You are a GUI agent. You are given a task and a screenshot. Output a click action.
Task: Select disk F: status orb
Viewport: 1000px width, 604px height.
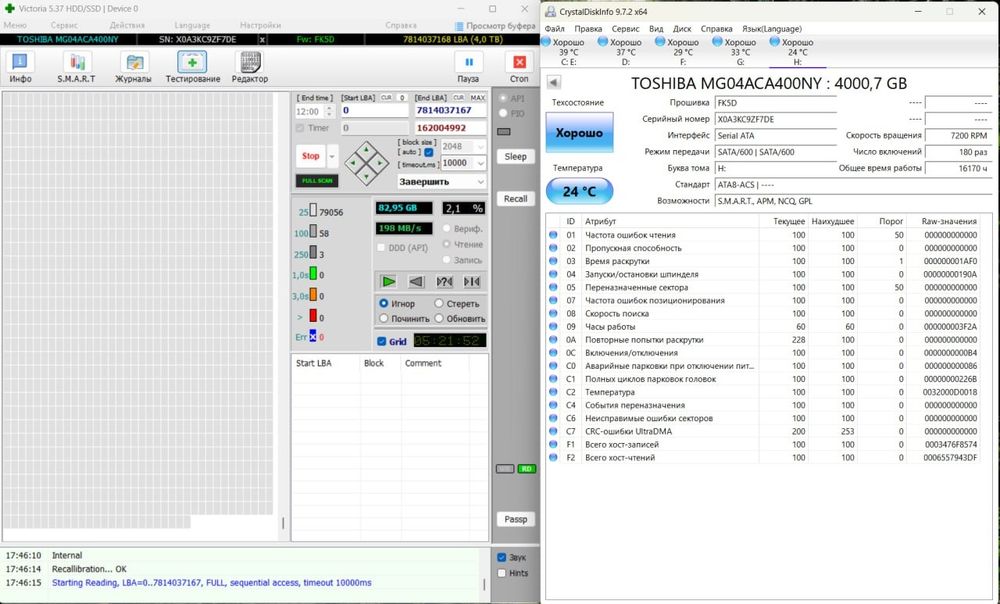(x=660, y=41)
